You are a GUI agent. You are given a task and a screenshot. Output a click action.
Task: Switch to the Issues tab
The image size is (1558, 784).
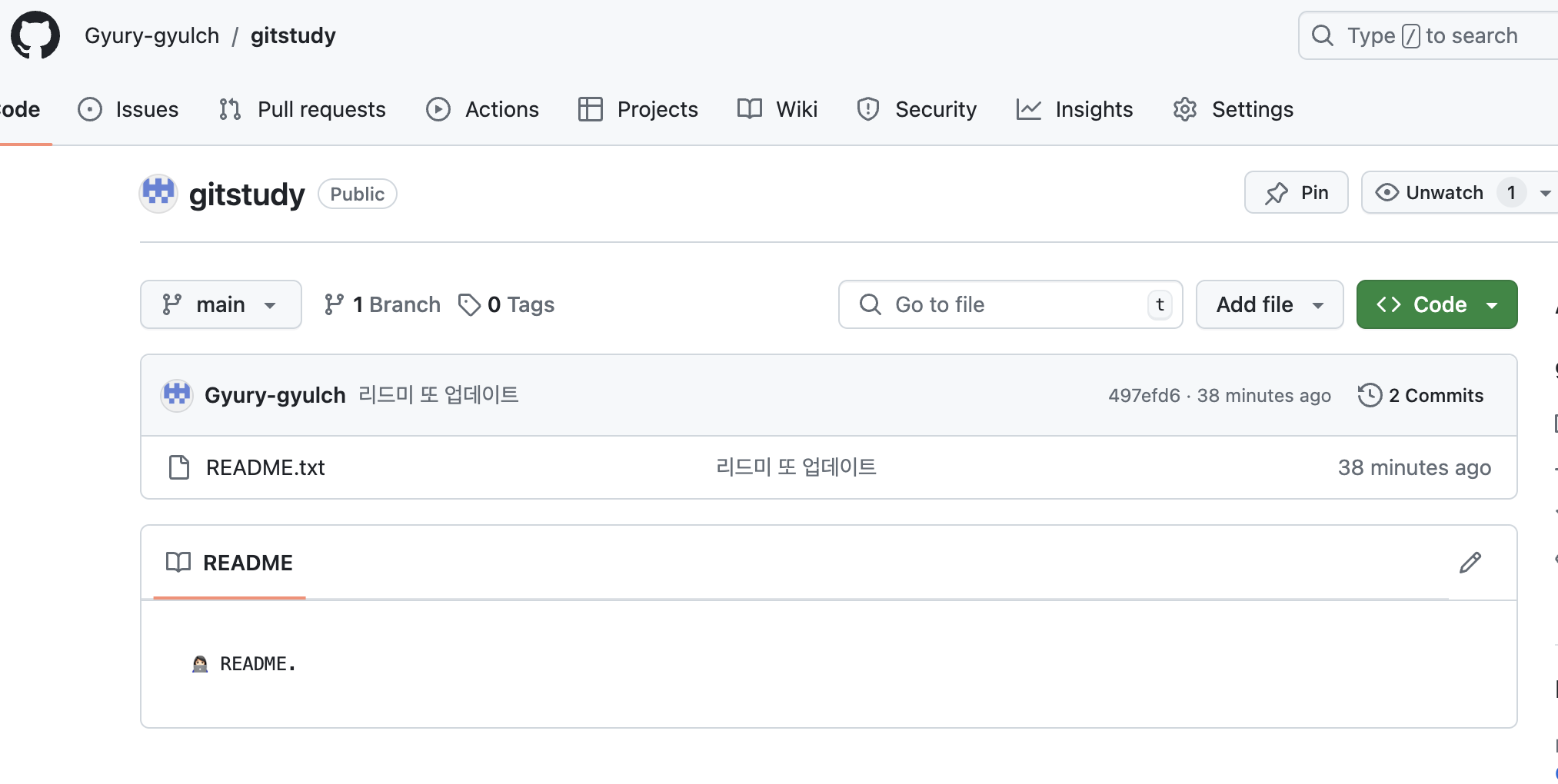pyautogui.click(x=128, y=109)
